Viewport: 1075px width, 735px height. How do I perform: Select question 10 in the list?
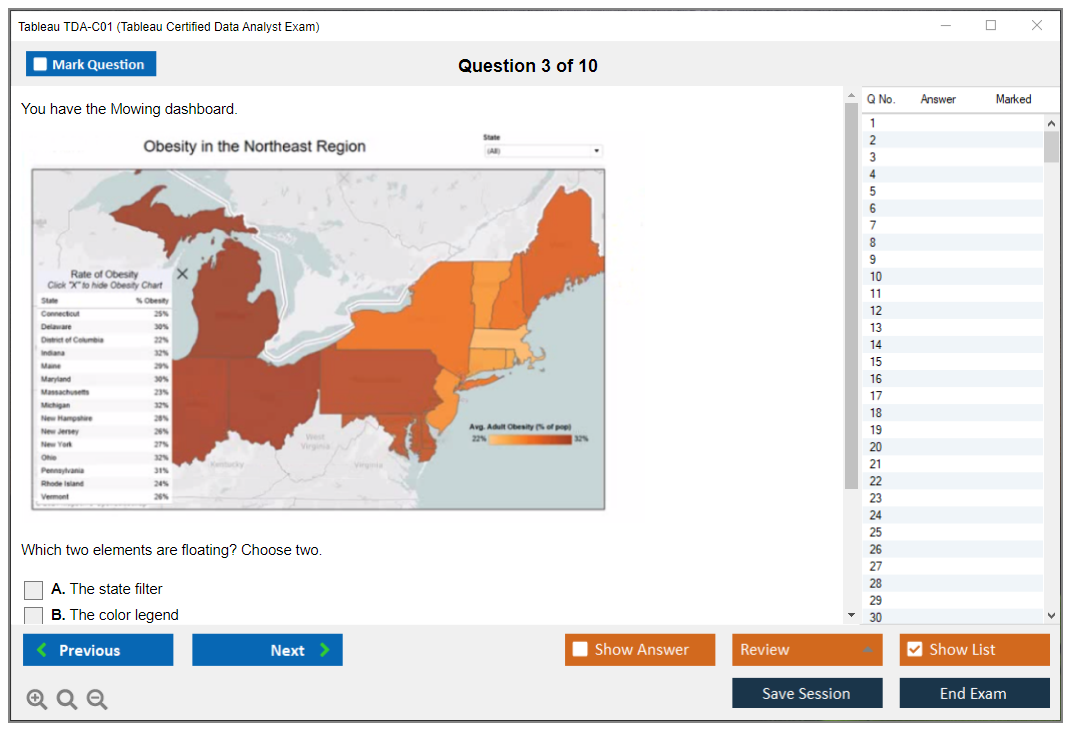tap(876, 277)
